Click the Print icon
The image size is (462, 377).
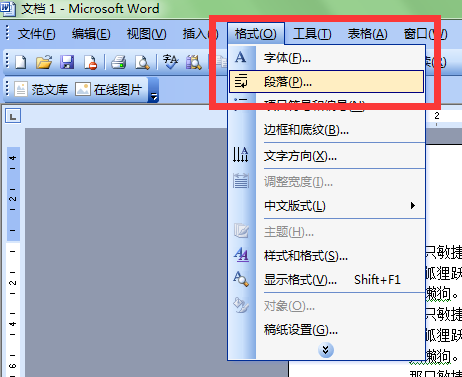coord(118,62)
